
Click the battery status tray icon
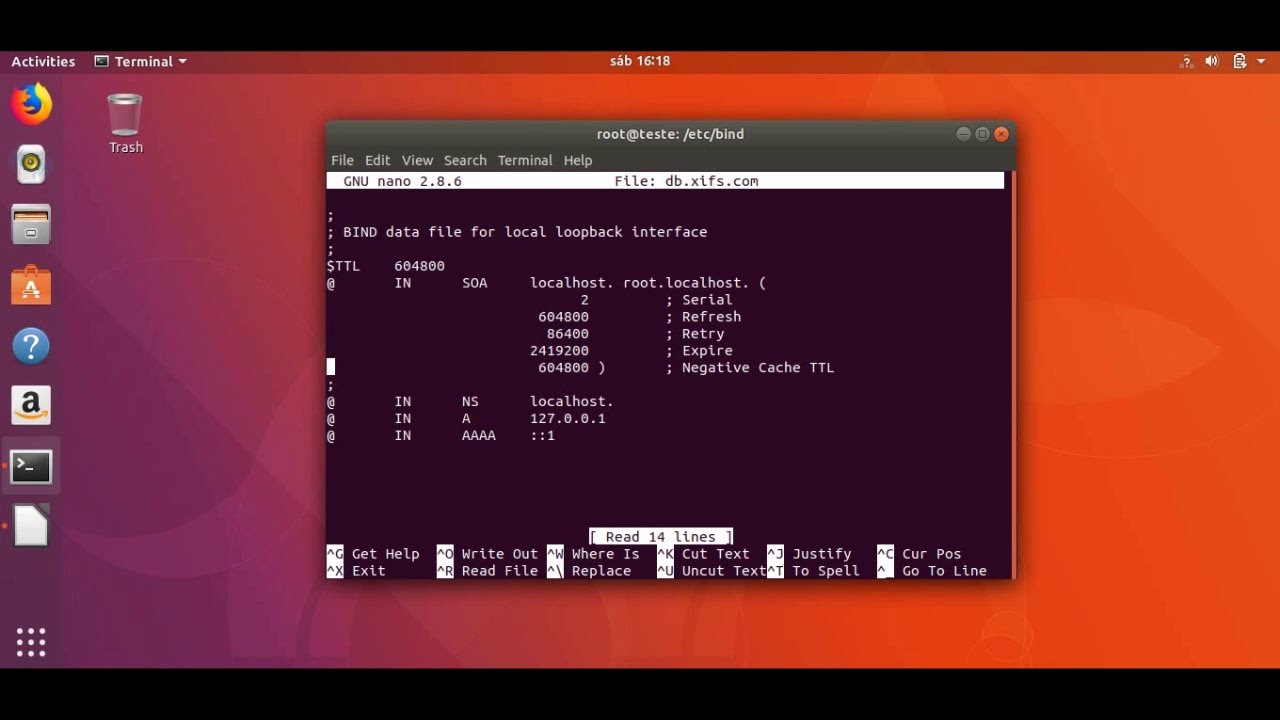1240,61
